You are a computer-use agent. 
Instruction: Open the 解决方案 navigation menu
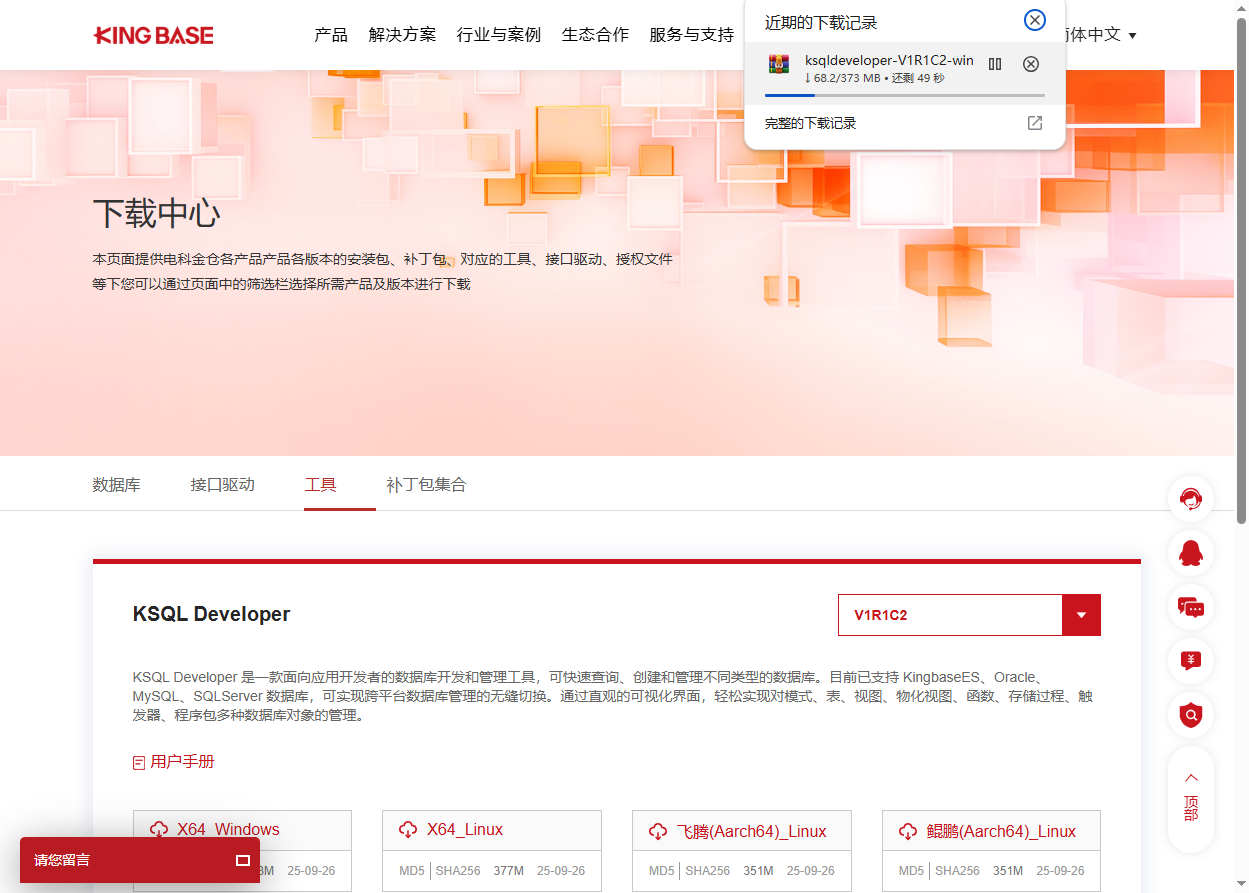click(x=402, y=35)
